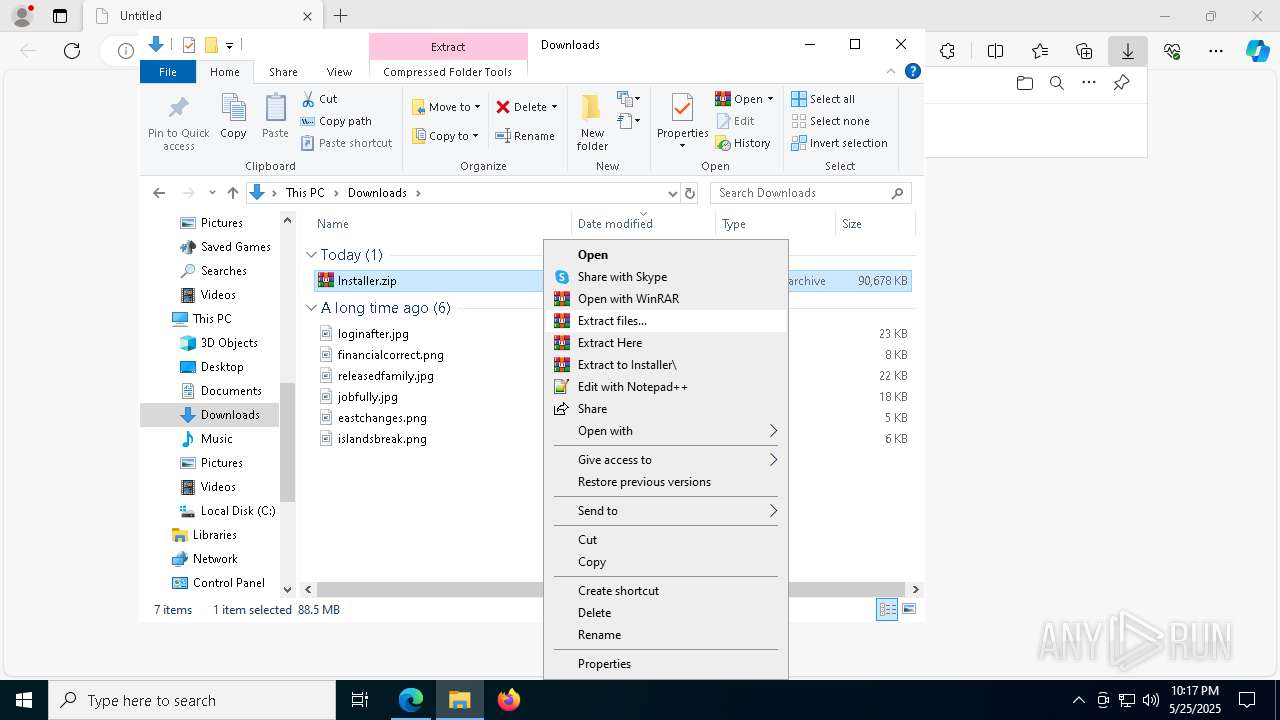Select Documents in navigation pane
The height and width of the screenshot is (720, 1280).
pos(230,391)
